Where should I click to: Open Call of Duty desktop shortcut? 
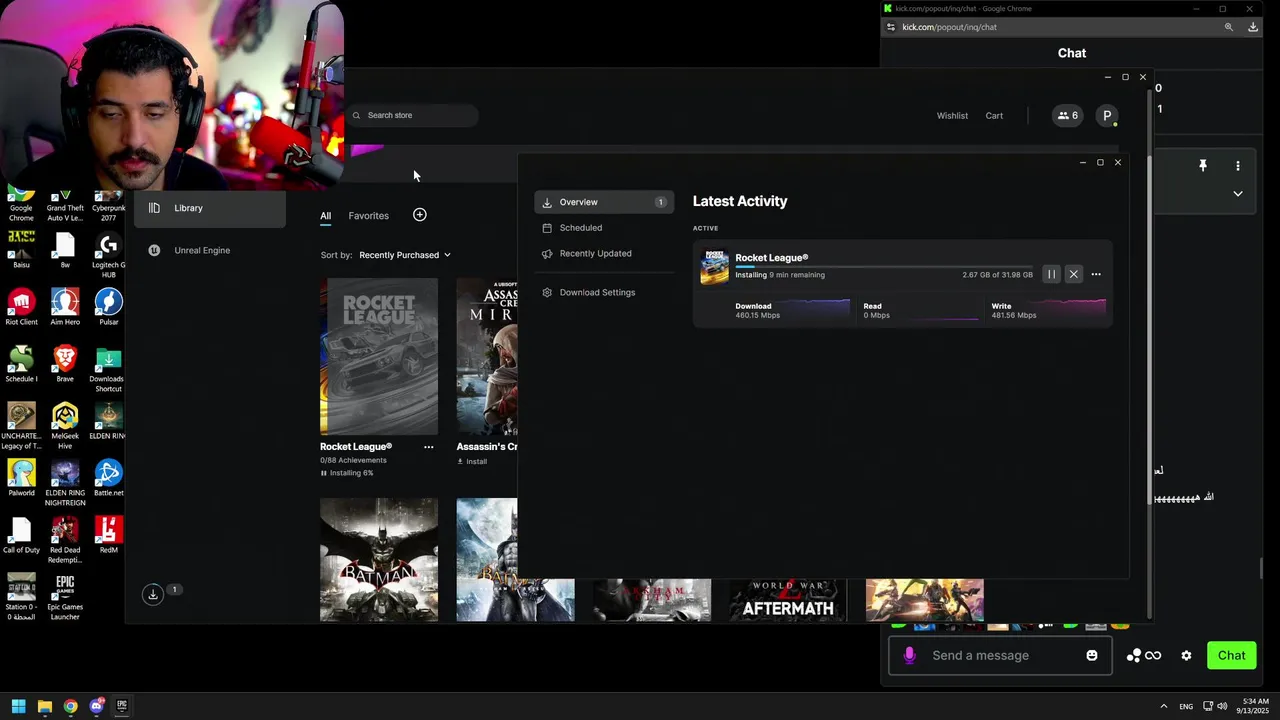tap(21, 535)
